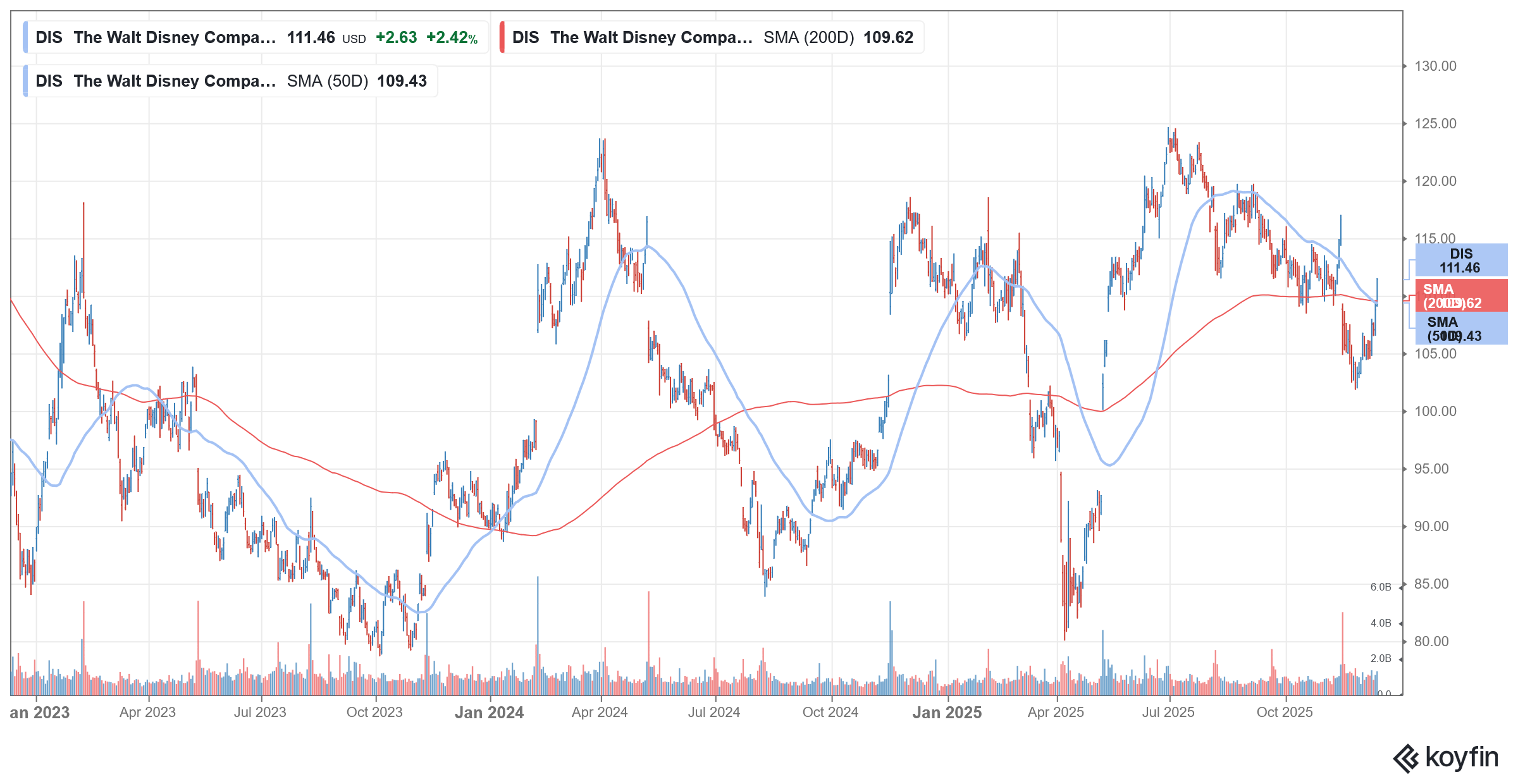Image resolution: width=1518 pixels, height=784 pixels.
Task: Click the DIS 111.46 price tag on axis
Action: point(1461,260)
